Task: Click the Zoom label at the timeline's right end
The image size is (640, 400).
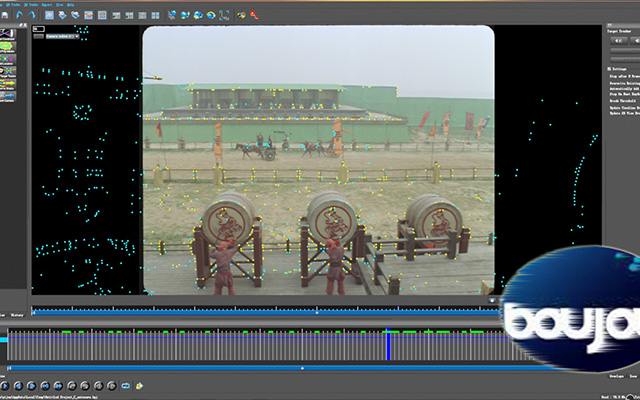Action: (x=633, y=376)
